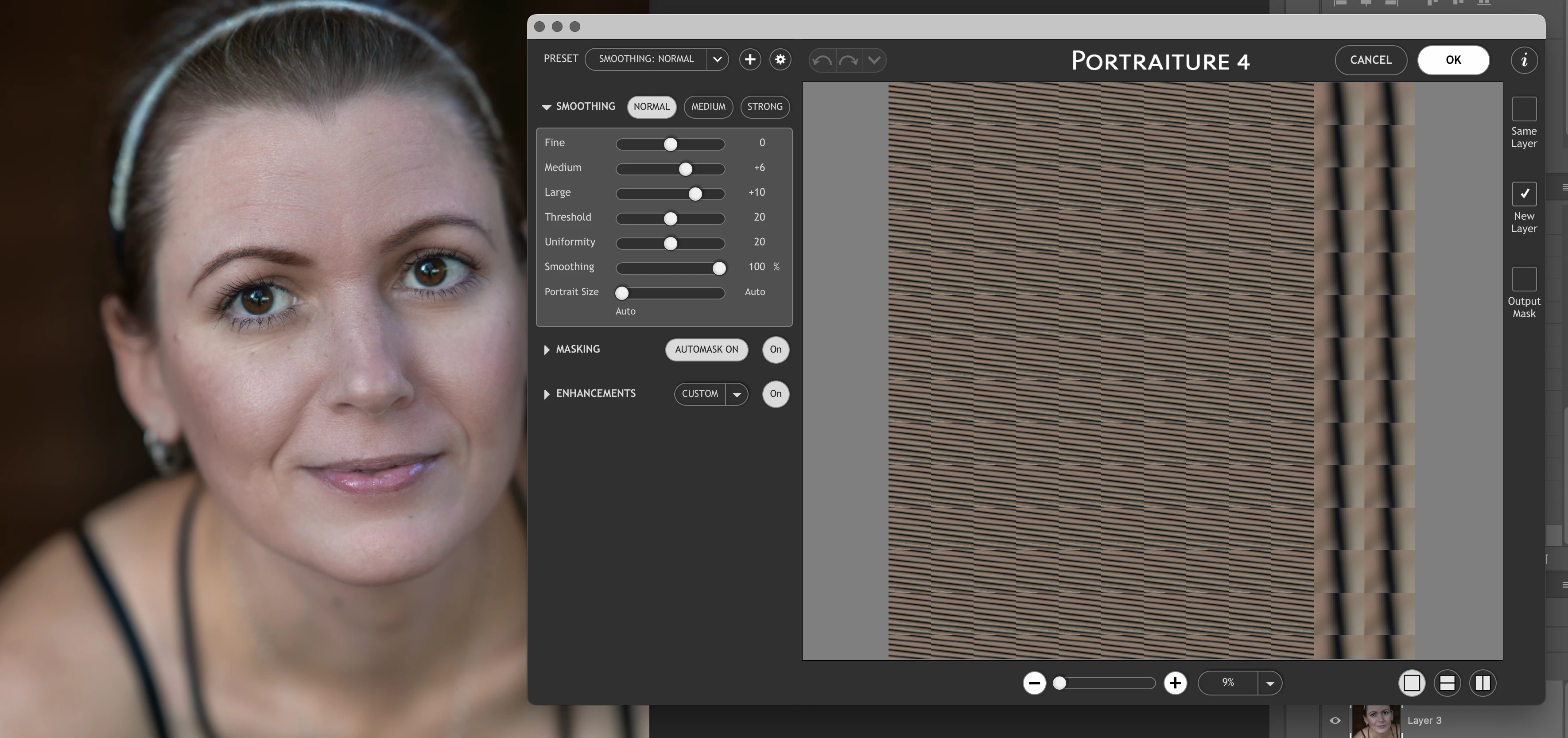Switch to vertical split preview icon
The width and height of the screenshot is (1568, 738).
pyautogui.click(x=1483, y=683)
